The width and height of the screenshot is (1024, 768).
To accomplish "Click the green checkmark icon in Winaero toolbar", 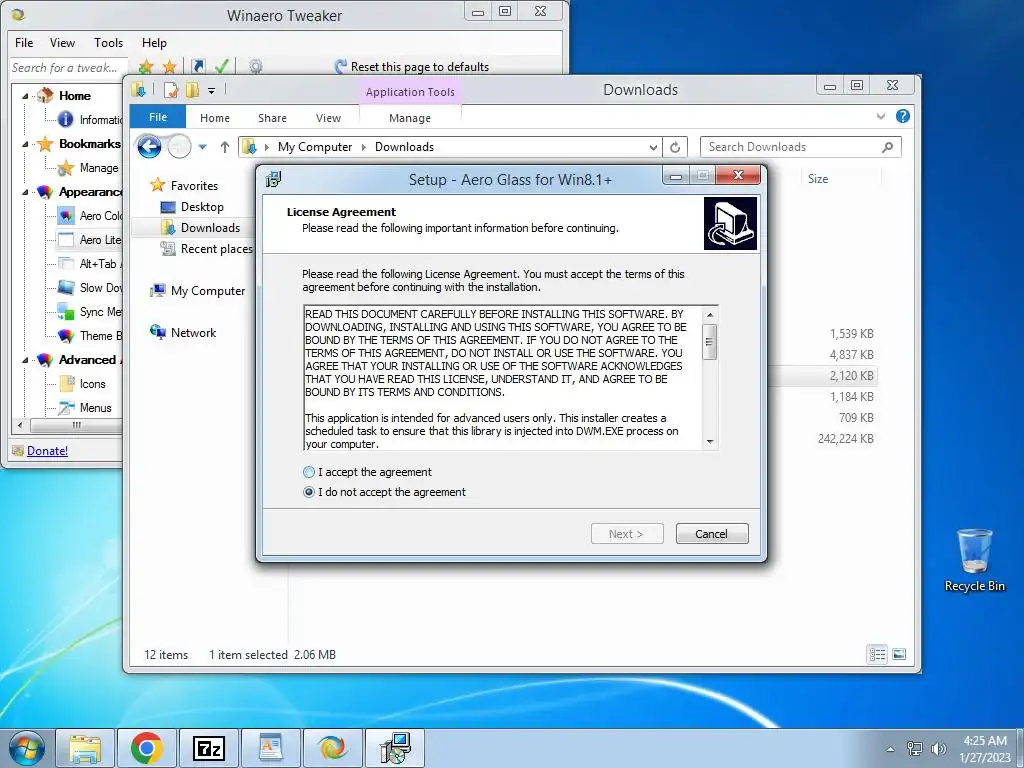I will (x=221, y=67).
